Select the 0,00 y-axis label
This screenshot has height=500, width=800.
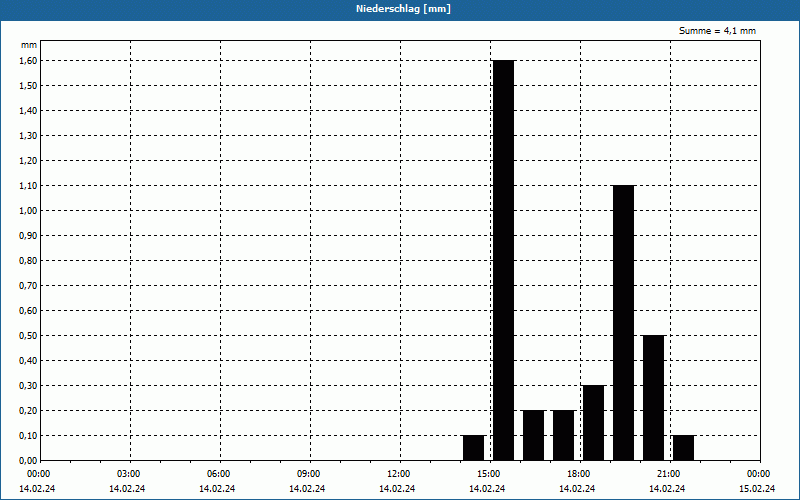tap(28, 460)
